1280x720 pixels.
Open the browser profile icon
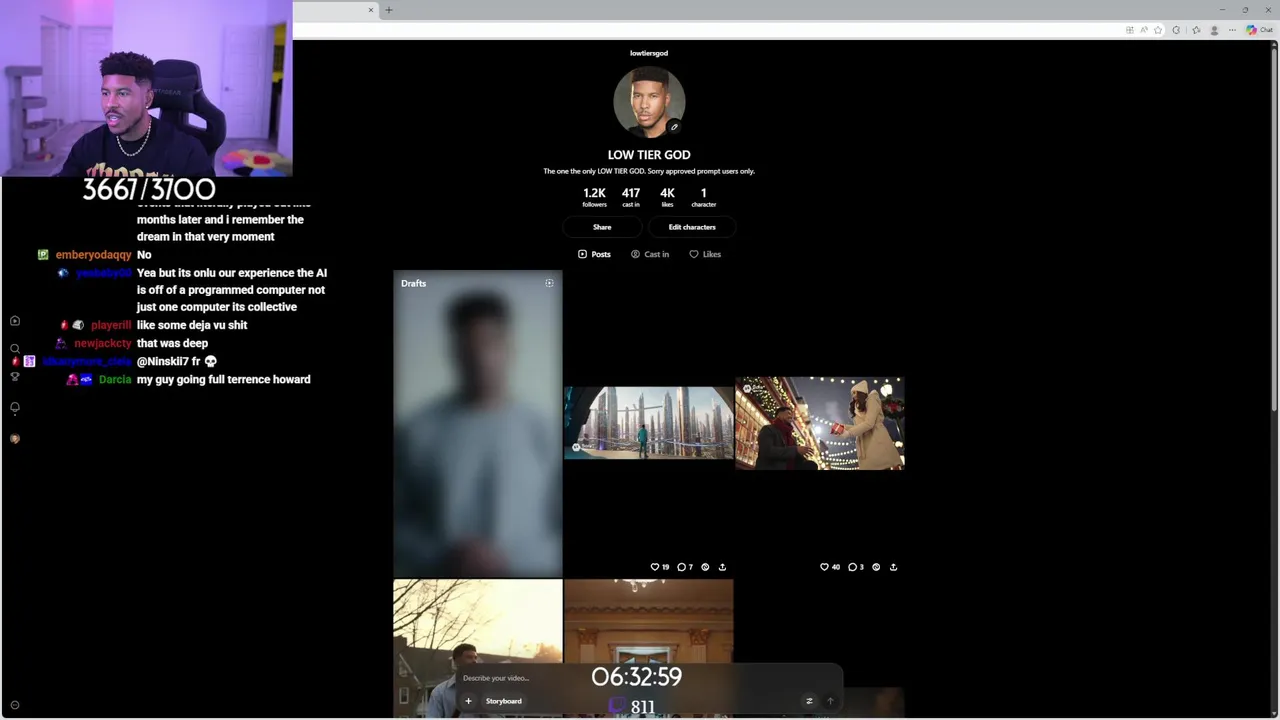tap(1214, 30)
